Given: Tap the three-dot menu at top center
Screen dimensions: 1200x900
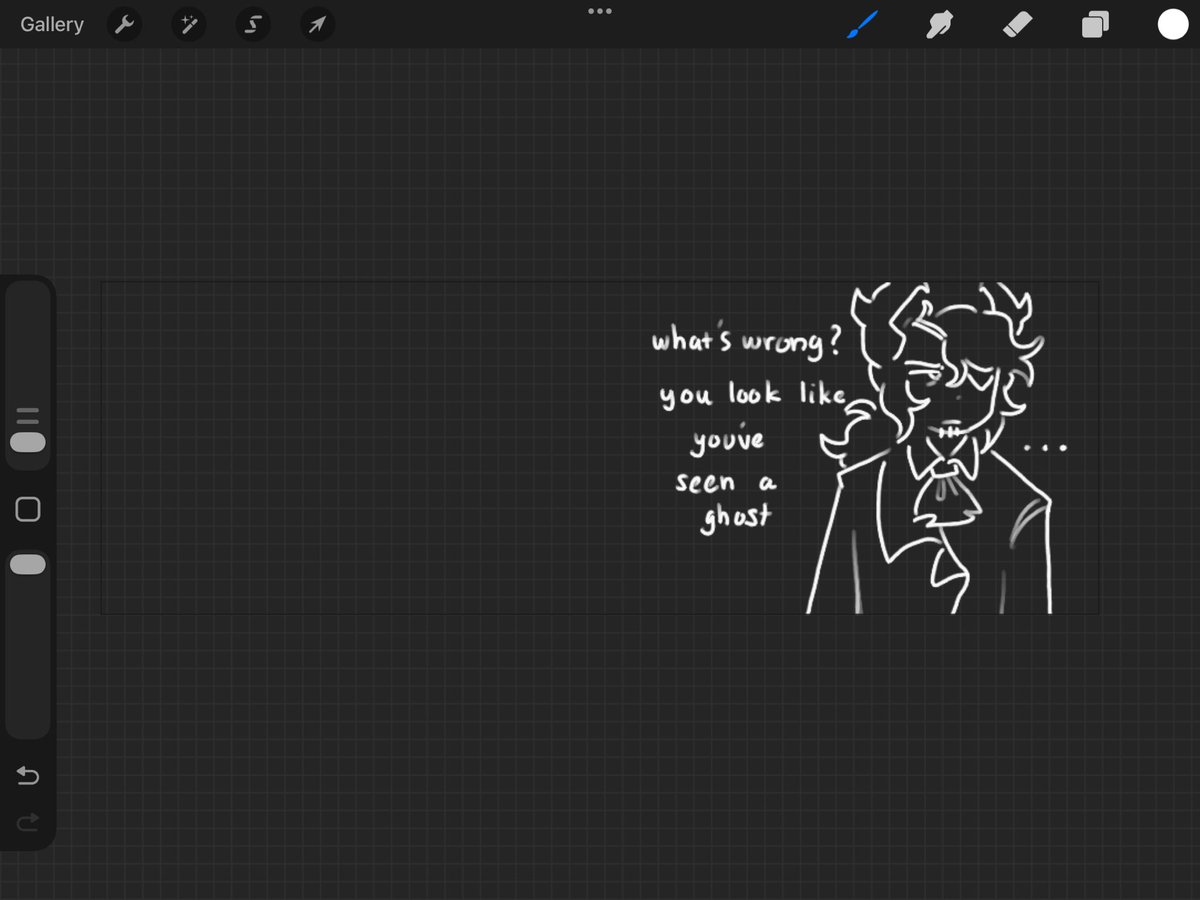Looking at the screenshot, I should tap(600, 11).
